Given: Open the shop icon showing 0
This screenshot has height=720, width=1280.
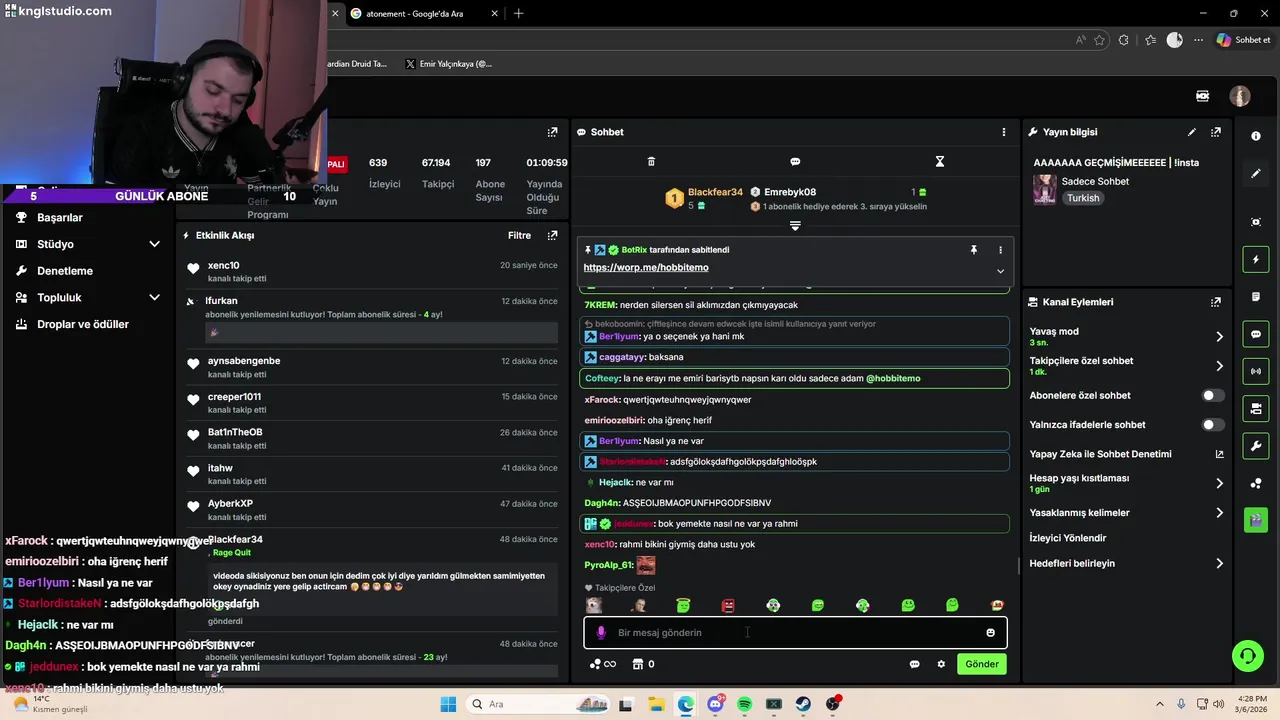Looking at the screenshot, I should pos(644,664).
